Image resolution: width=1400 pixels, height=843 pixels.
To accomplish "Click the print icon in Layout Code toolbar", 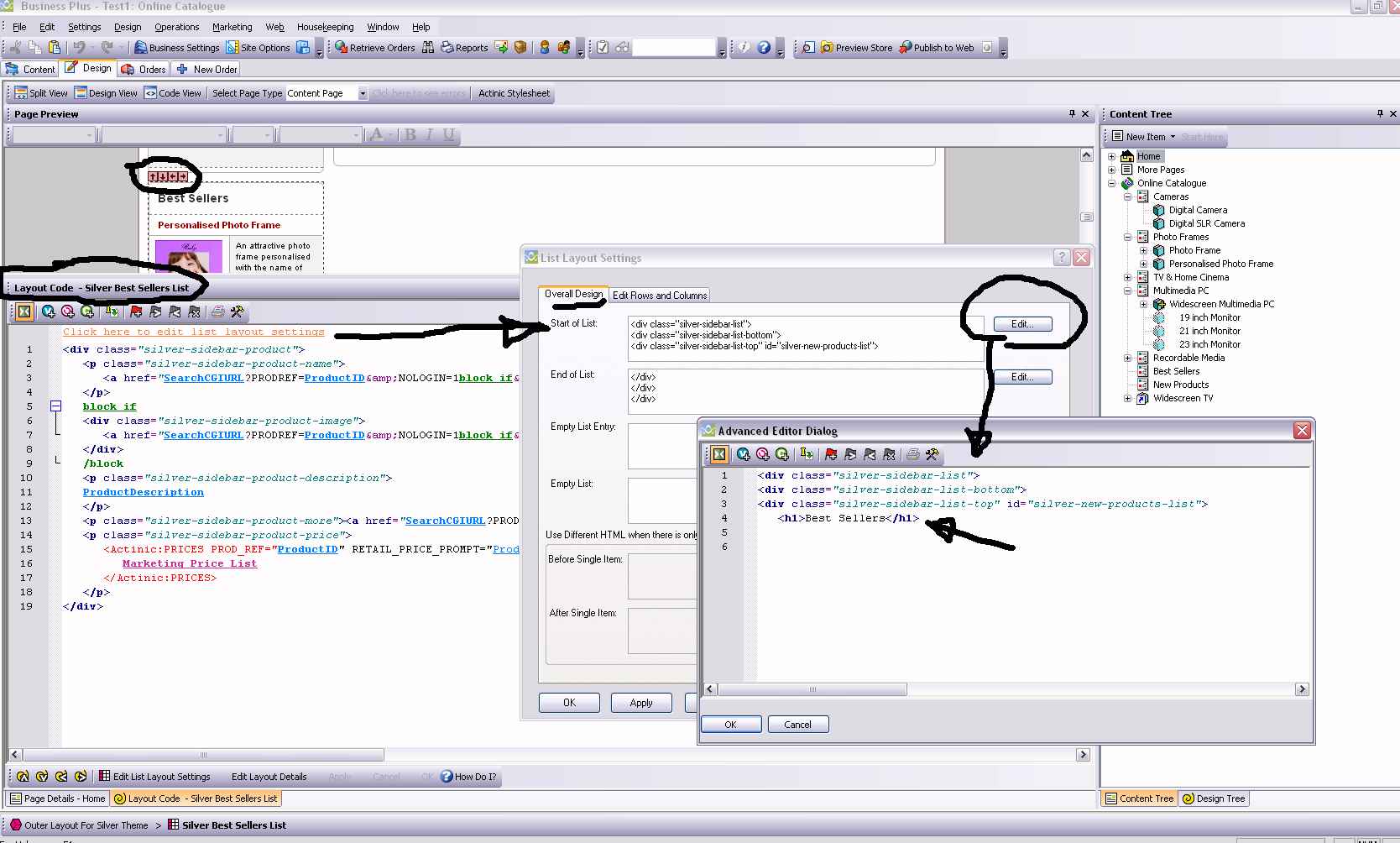I will 218,312.
